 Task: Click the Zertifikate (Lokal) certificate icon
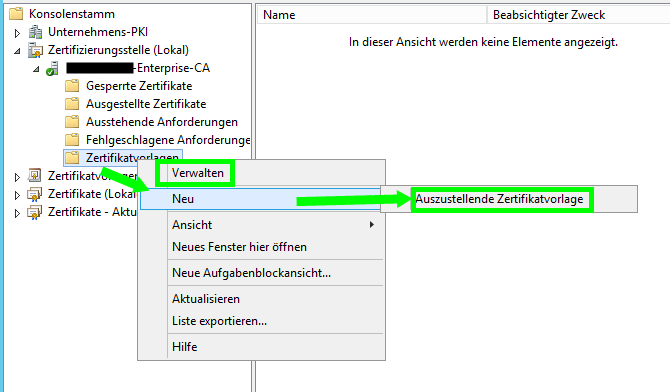tap(35, 194)
